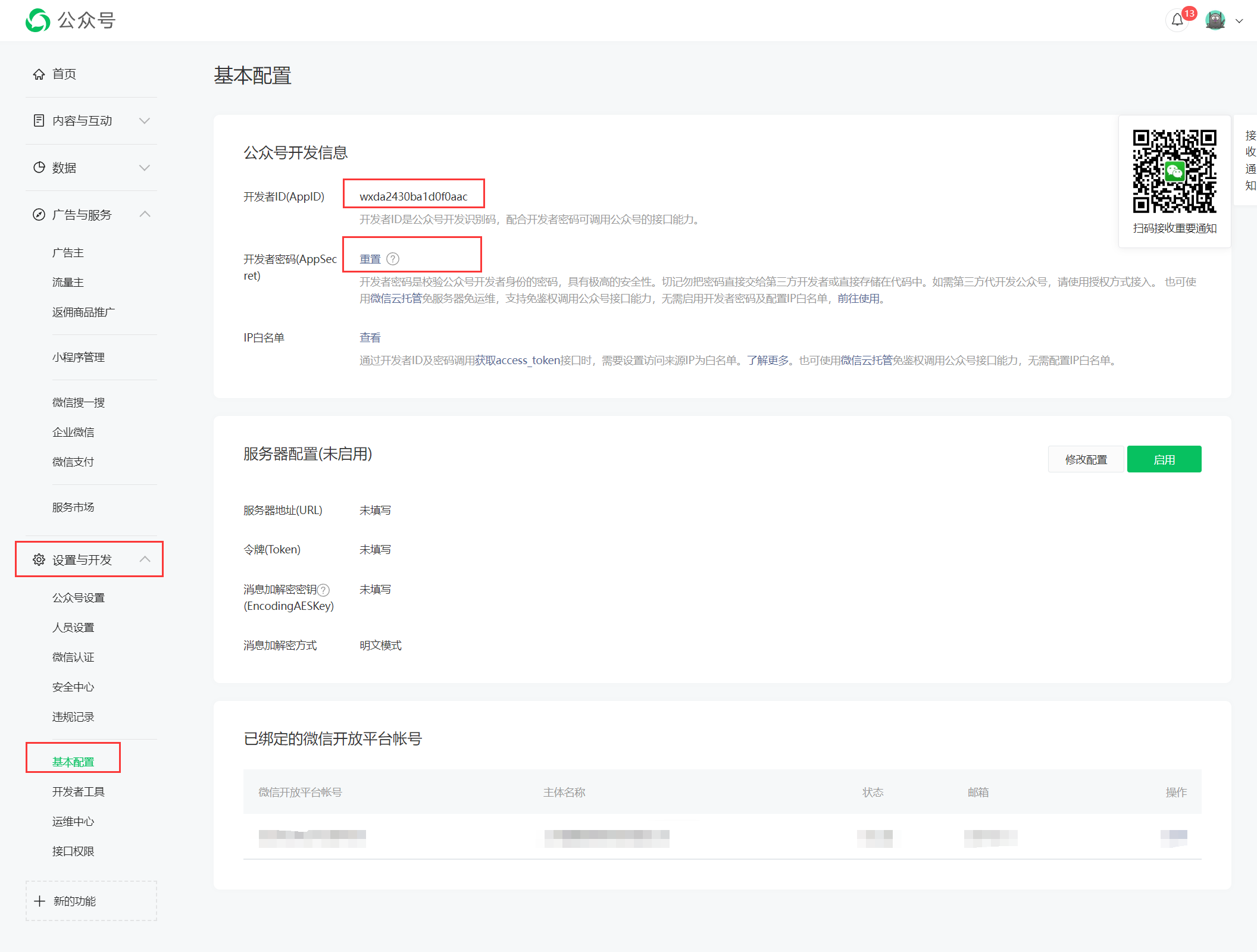The image size is (1257, 952).
Task: Open 运维中心 in sidebar
Action: coord(73,822)
